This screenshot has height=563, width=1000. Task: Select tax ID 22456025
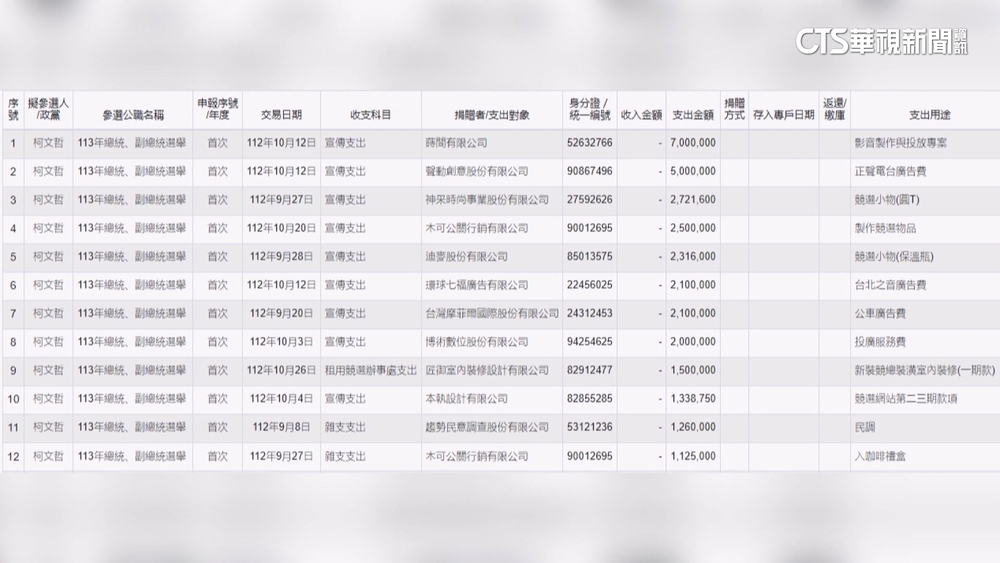pyautogui.click(x=589, y=285)
